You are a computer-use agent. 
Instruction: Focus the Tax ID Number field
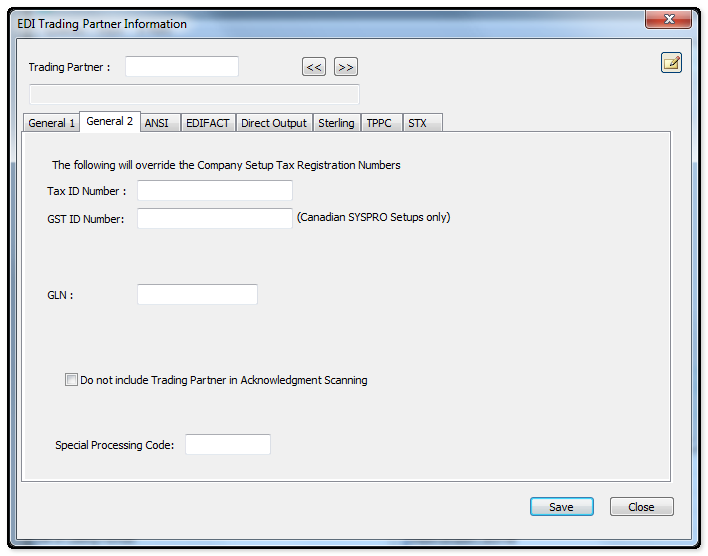point(214,191)
